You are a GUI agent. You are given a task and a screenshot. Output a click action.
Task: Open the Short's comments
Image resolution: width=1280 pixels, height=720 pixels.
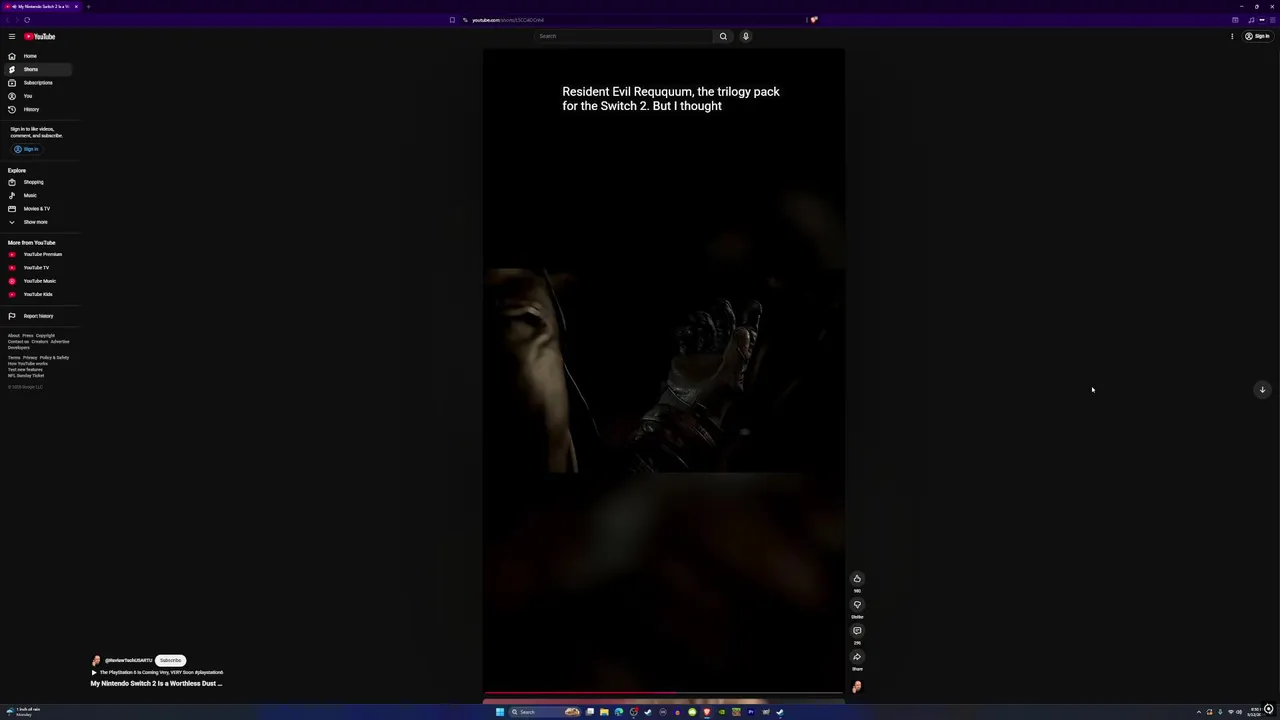[x=857, y=631]
